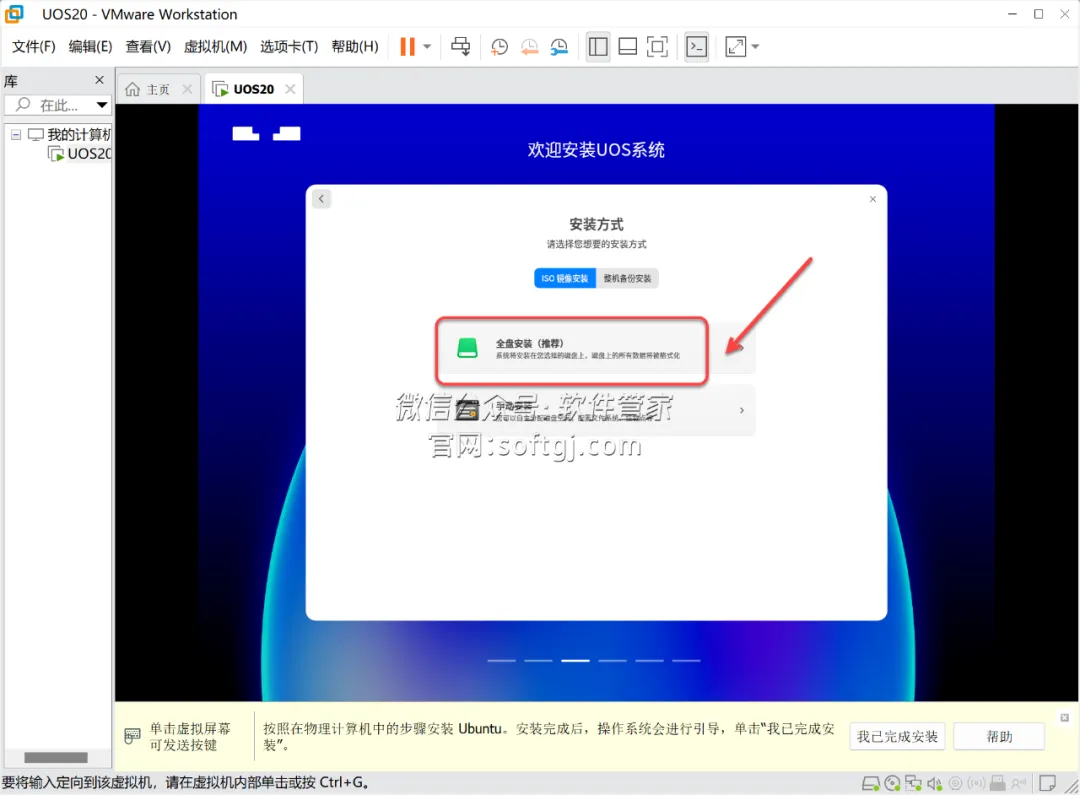This screenshot has height=795, width=1080.
Task: Open the message log note icon
Action: (1048, 783)
